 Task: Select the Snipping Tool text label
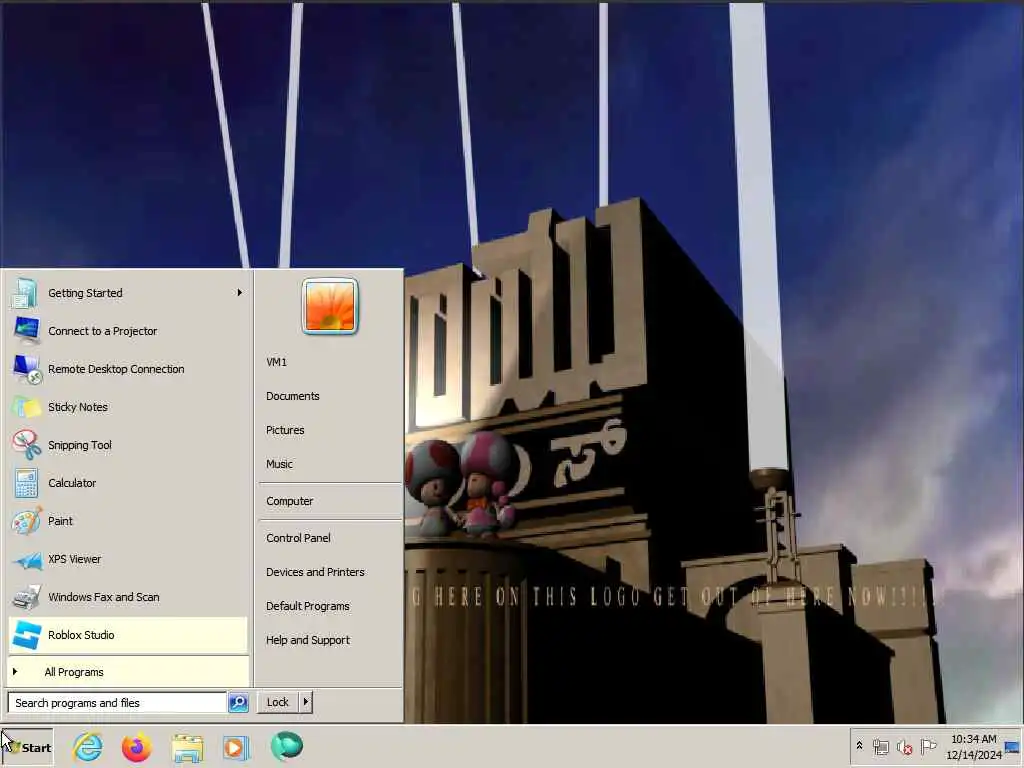tap(80, 445)
